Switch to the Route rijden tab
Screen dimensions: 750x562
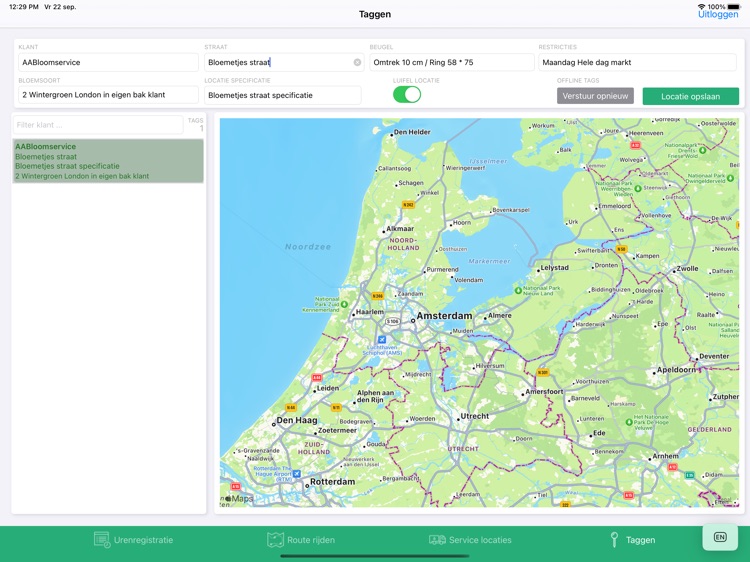click(x=301, y=540)
